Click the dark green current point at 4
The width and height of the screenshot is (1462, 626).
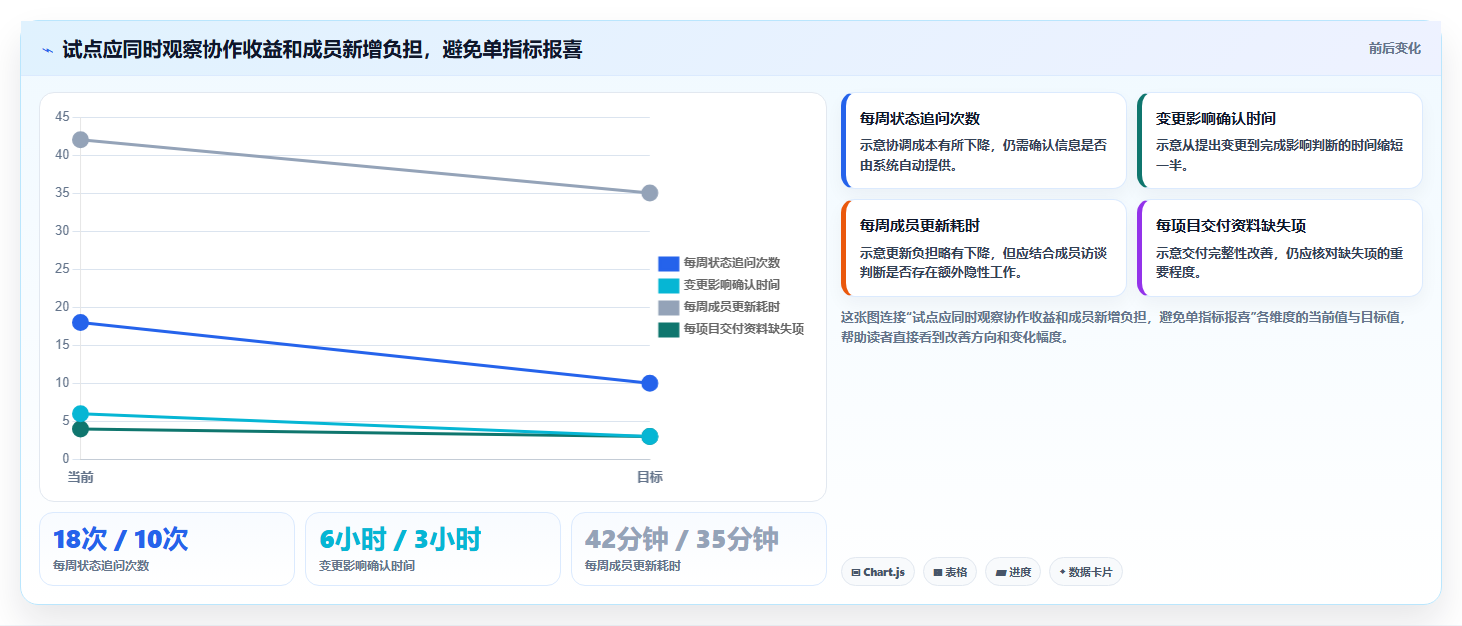click(x=80, y=429)
